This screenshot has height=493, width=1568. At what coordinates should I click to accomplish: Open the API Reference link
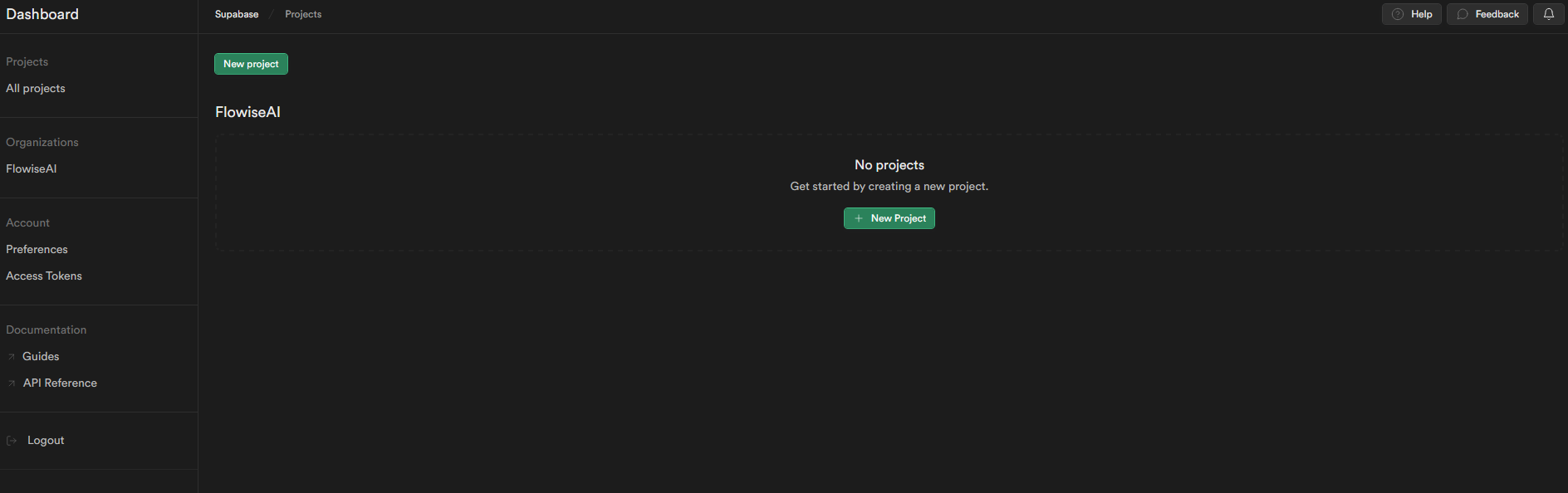(x=60, y=383)
